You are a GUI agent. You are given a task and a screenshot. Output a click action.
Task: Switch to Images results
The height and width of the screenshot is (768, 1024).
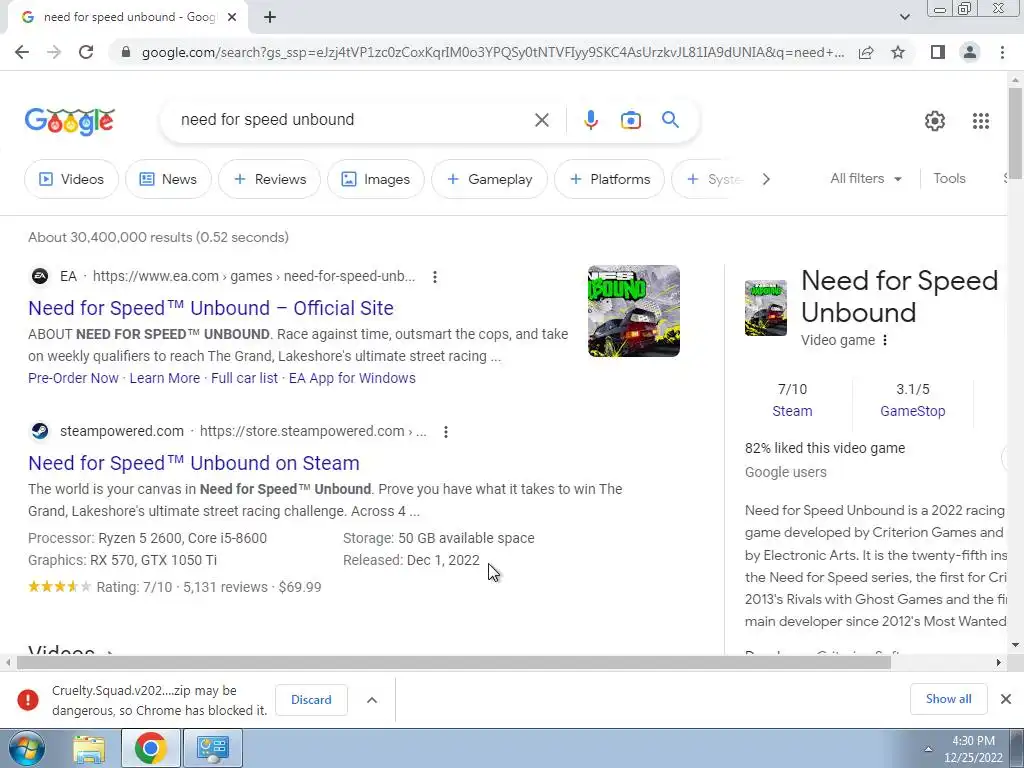[376, 179]
